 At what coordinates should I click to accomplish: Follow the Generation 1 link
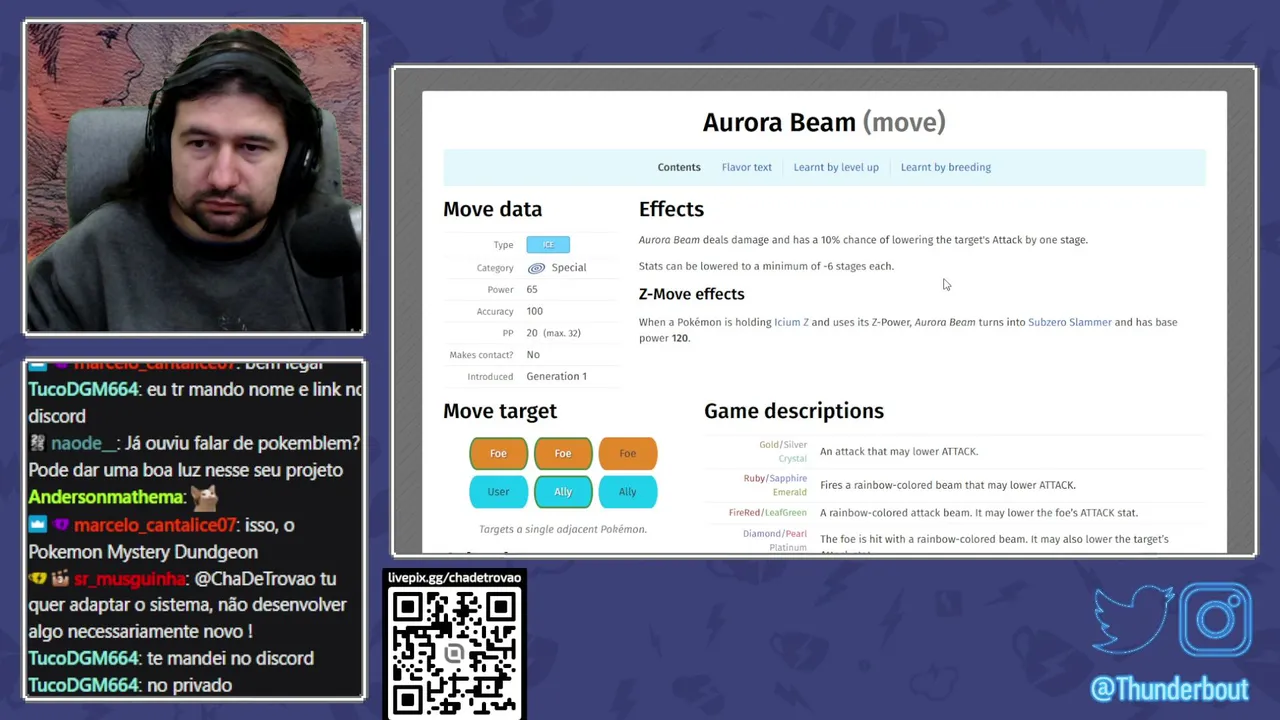point(557,376)
